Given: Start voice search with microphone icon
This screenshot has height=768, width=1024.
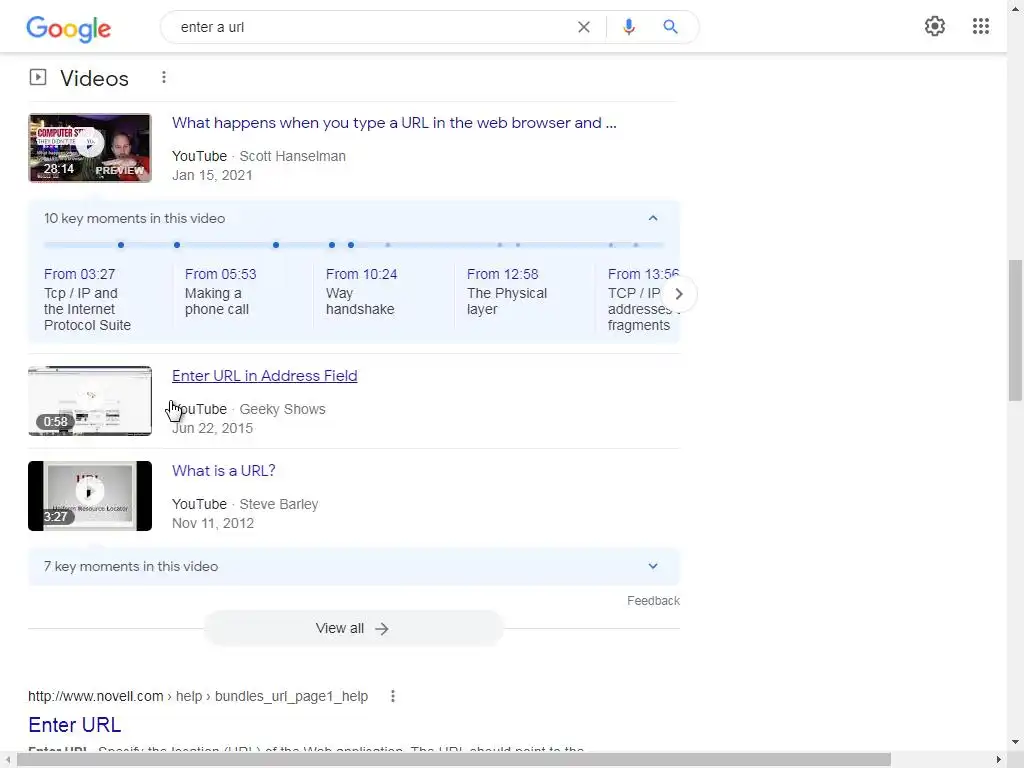Looking at the screenshot, I should point(628,27).
